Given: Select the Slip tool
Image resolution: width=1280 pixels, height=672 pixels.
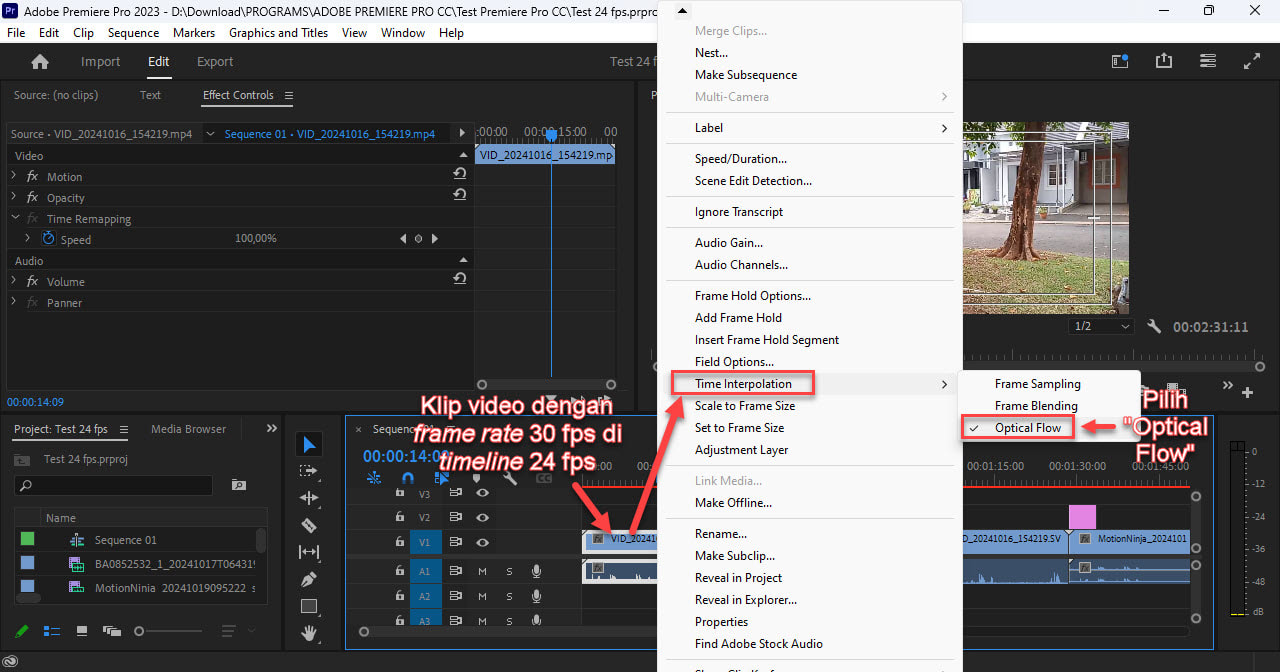Looking at the screenshot, I should point(309,552).
